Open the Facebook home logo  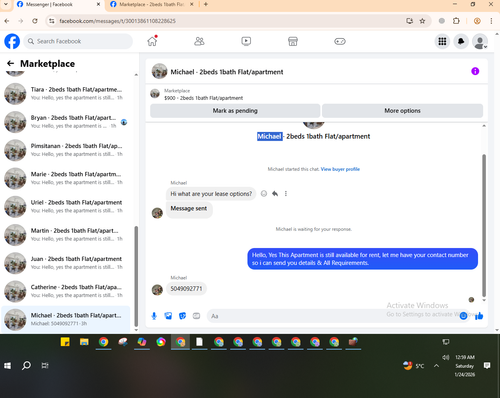(12, 41)
